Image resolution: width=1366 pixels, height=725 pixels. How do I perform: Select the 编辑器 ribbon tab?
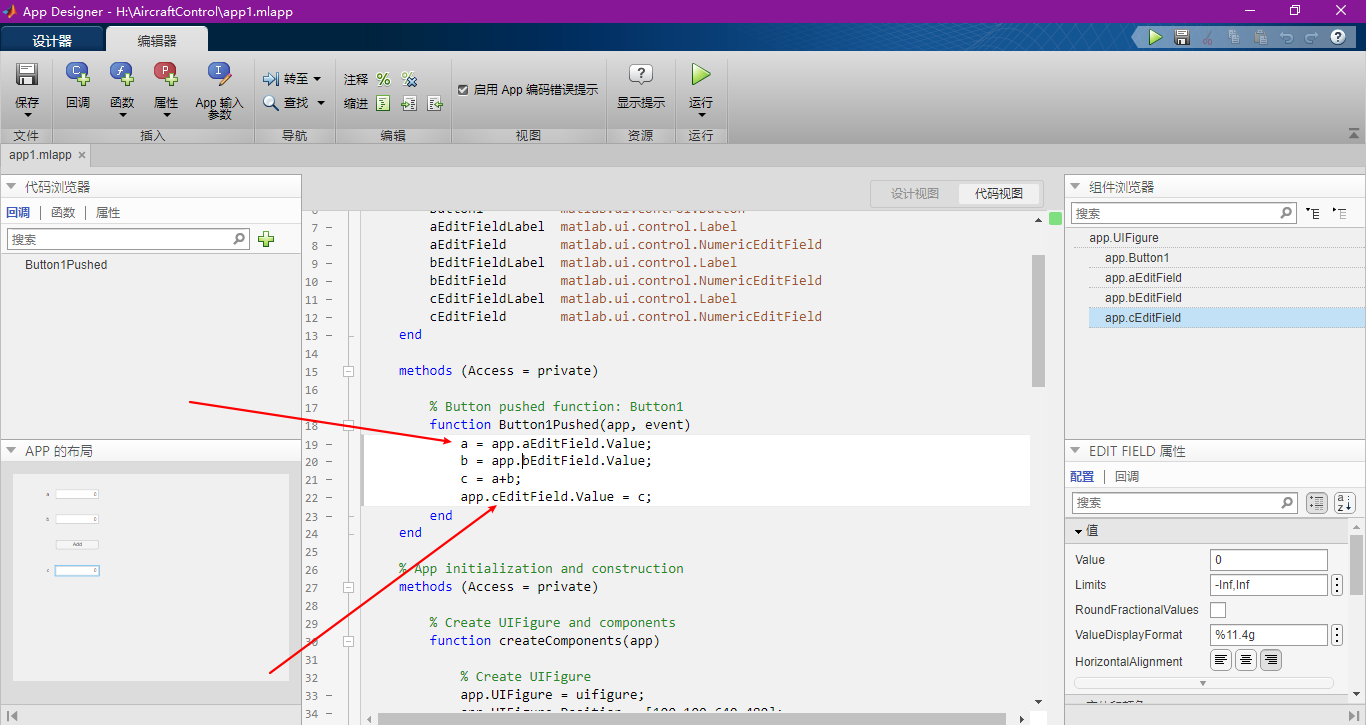[157, 40]
